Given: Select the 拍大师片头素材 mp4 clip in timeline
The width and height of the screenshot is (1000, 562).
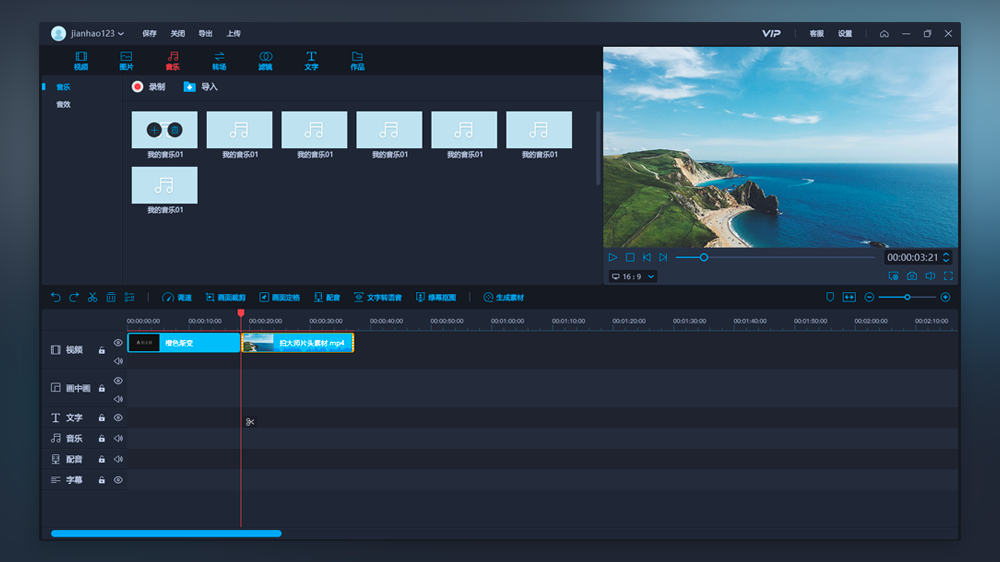Looking at the screenshot, I should pos(298,343).
